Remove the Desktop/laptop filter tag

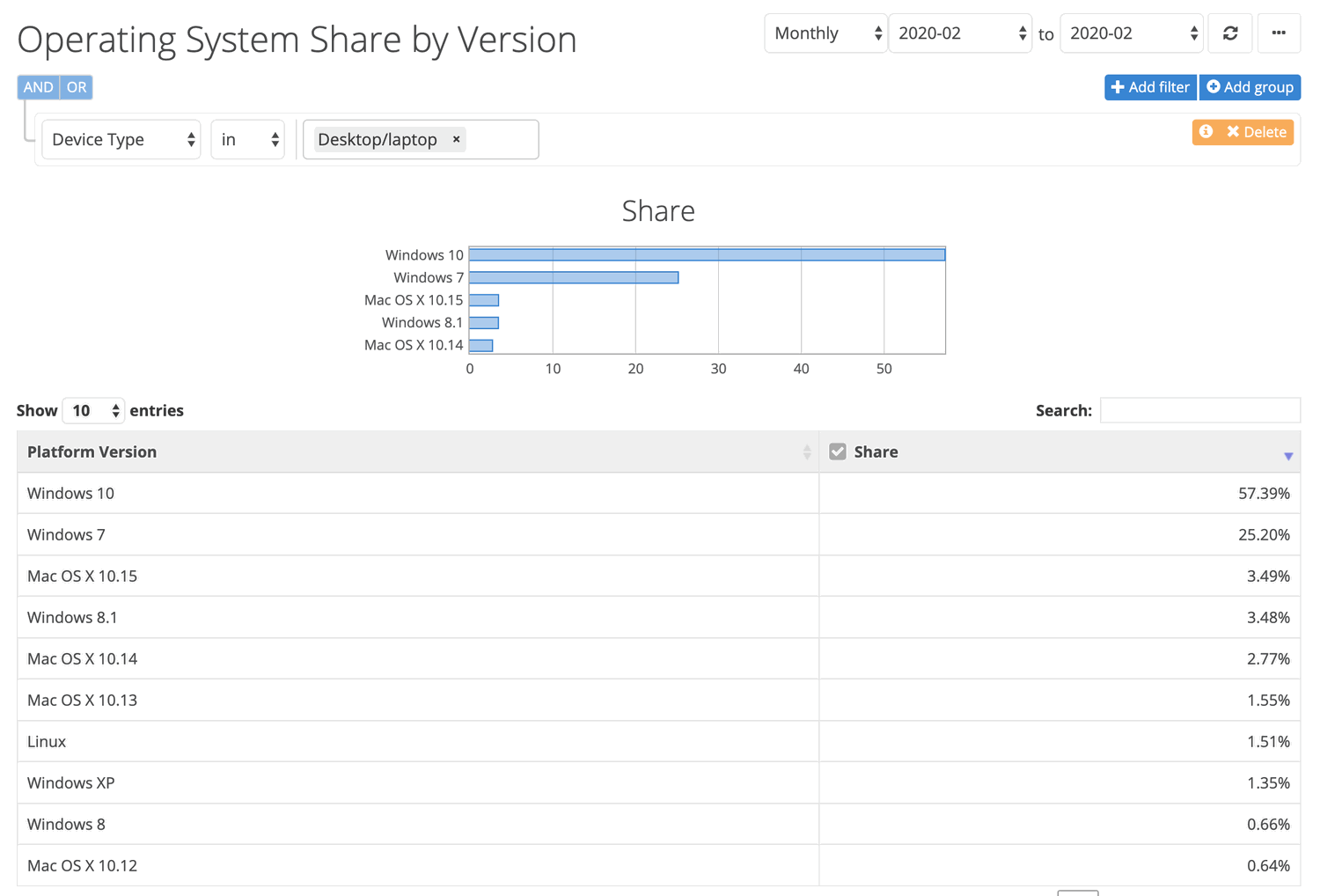pyautogui.click(x=457, y=139)
